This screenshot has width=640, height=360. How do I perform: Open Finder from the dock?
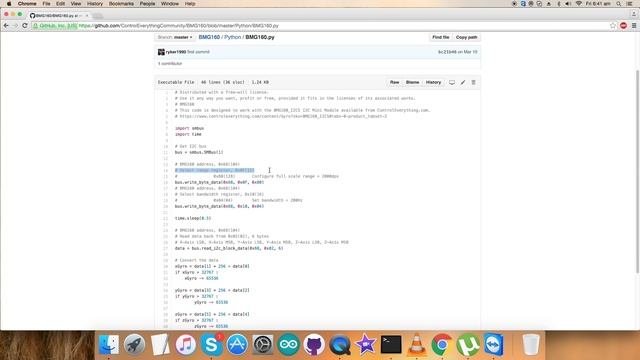(x=109, y=344)
